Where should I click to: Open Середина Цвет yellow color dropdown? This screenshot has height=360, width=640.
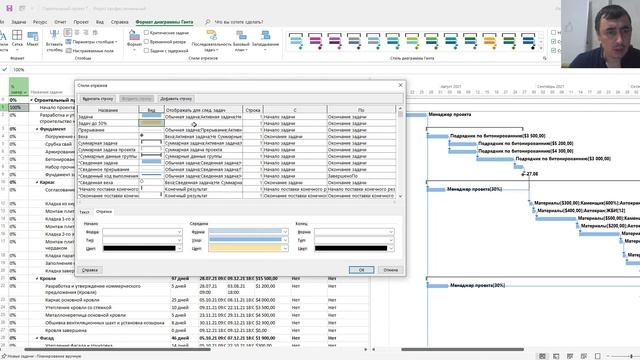click(x=285, y=248)
